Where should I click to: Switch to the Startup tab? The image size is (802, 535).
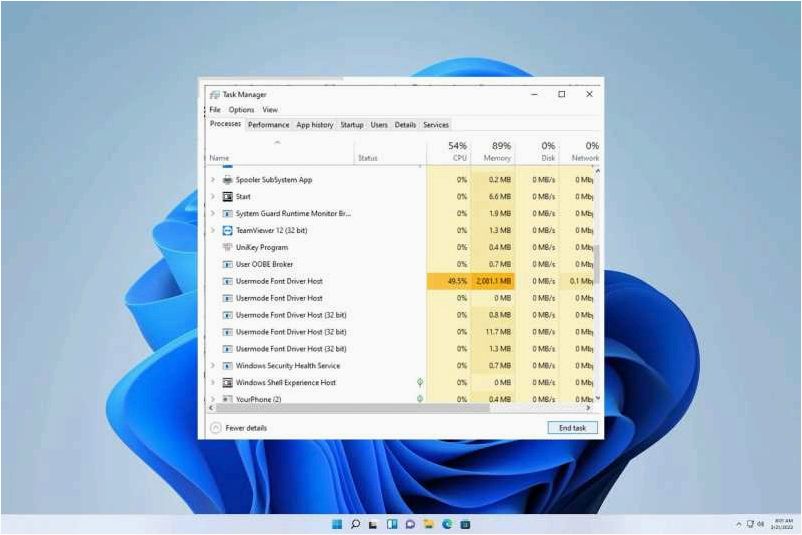click(x=352, y=125)
